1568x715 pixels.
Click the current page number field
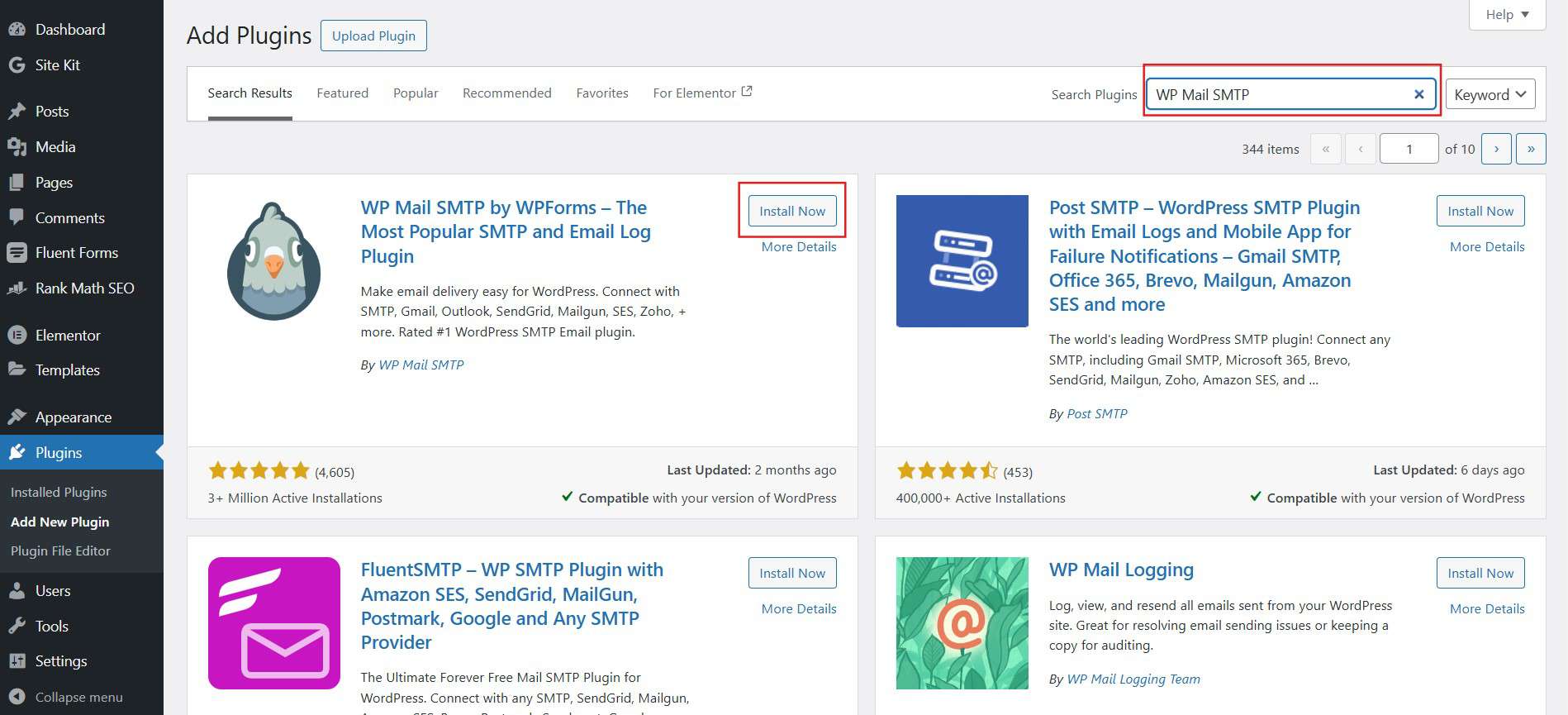pyautogui.click(x=1409, y=149)
